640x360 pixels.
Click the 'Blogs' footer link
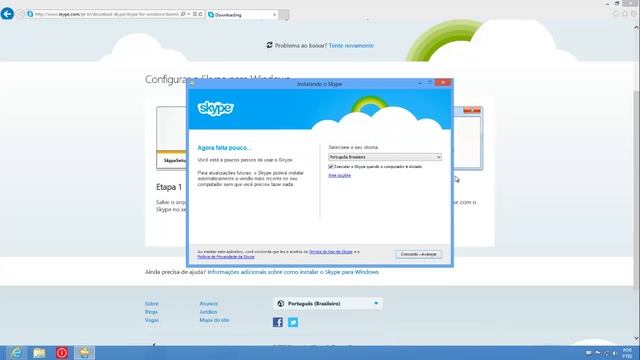[x=151, y=312]
